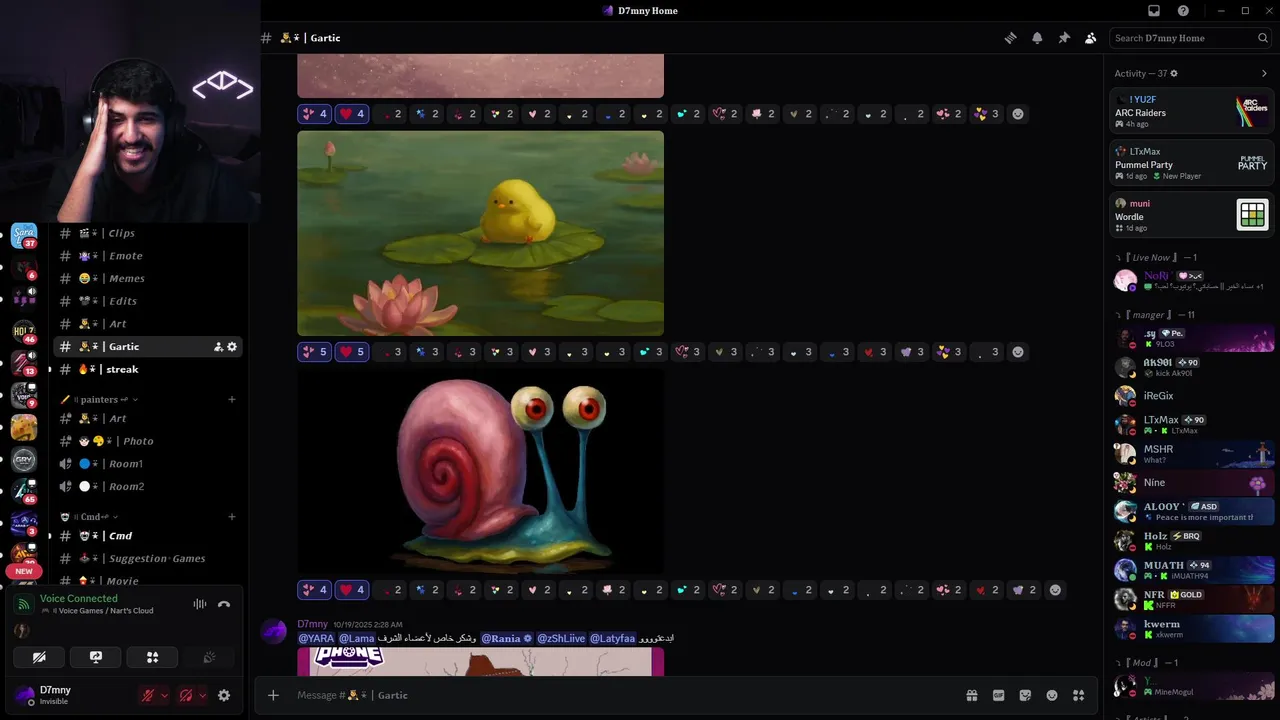Expand Activity panel with chevron arrow
Screen dimensions: 1280x720
pos(1264,73)
